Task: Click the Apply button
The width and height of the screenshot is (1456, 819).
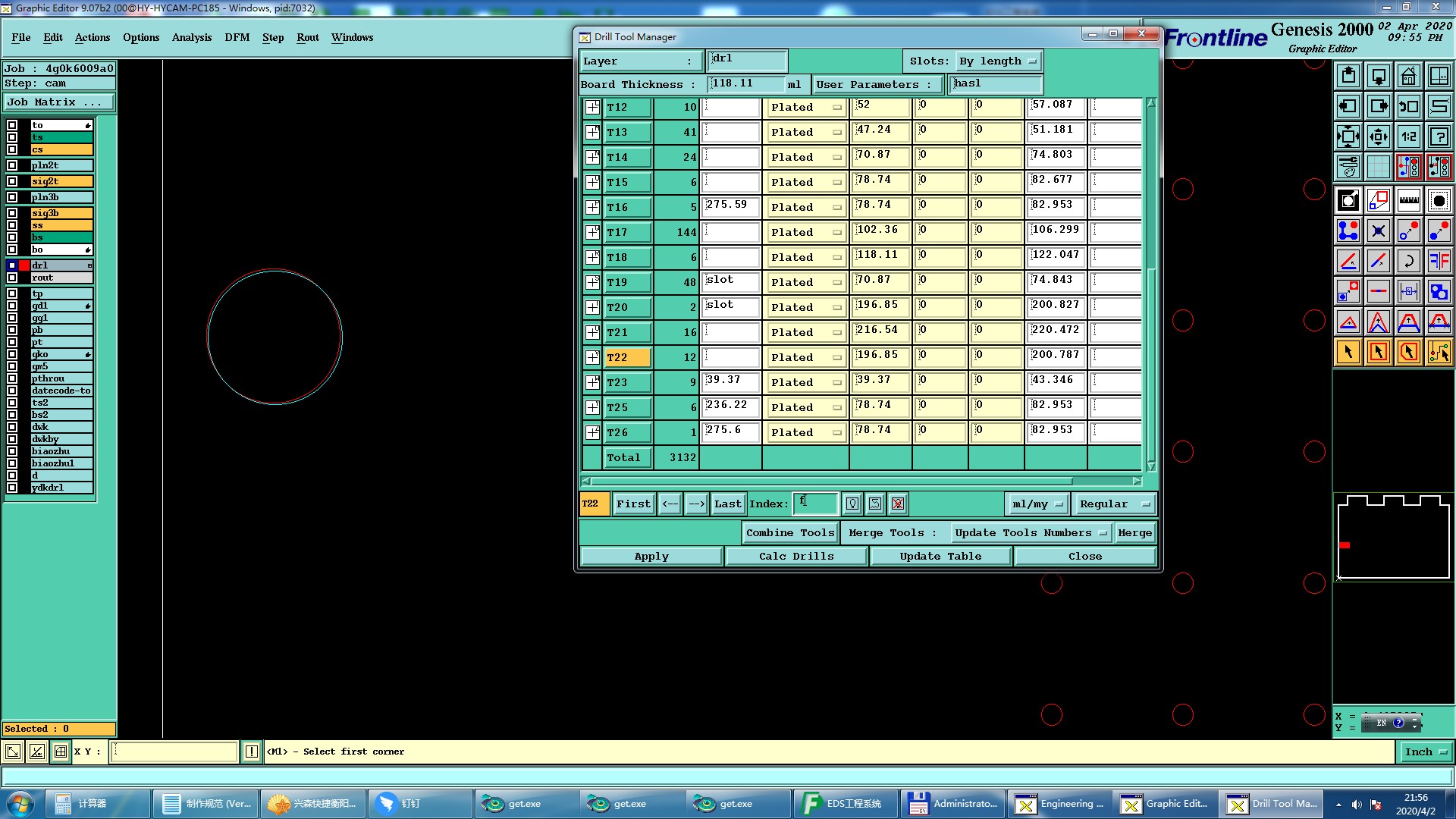Action: 651,557
